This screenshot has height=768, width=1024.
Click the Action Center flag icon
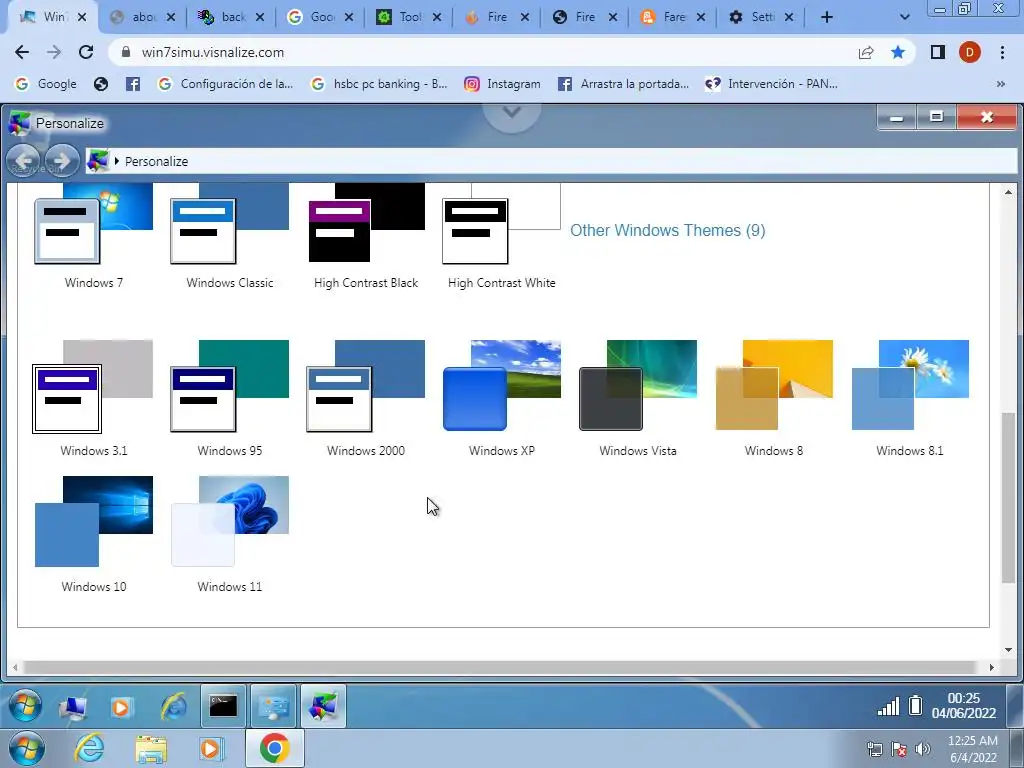click(899, 749)
